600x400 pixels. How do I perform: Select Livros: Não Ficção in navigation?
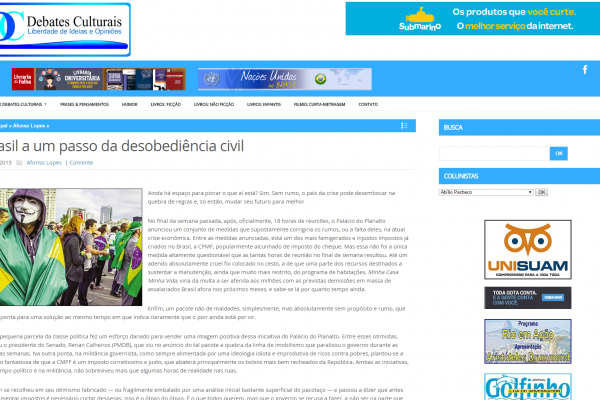(x=214, y=104)
